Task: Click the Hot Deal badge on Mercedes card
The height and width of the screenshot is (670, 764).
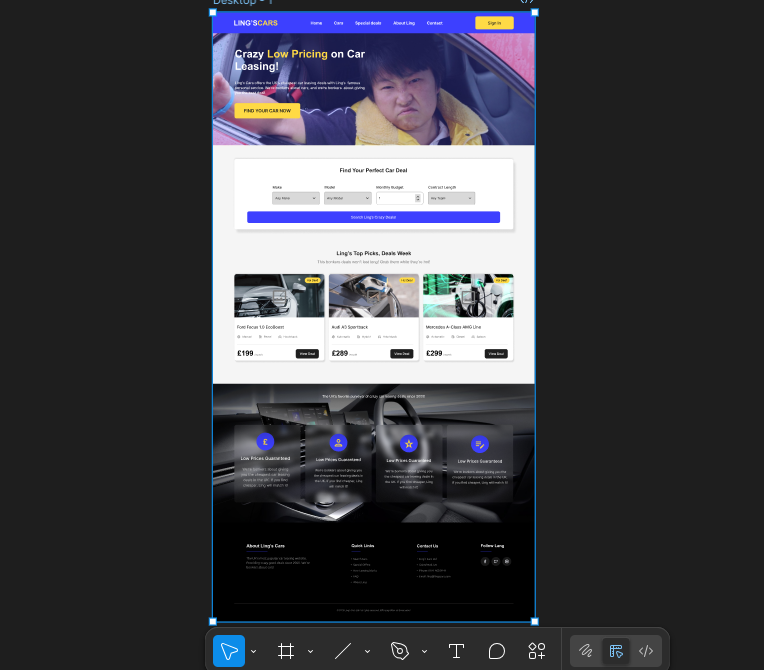Action: click(501, 280)
